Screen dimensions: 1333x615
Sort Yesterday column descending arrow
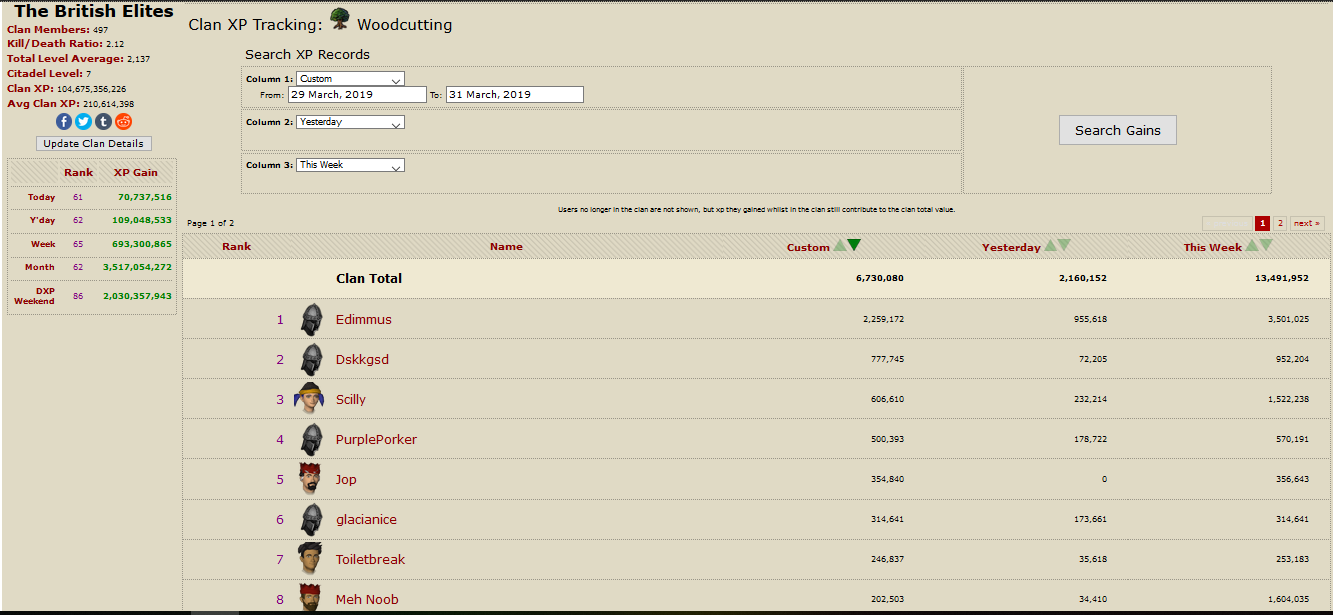1064,246
